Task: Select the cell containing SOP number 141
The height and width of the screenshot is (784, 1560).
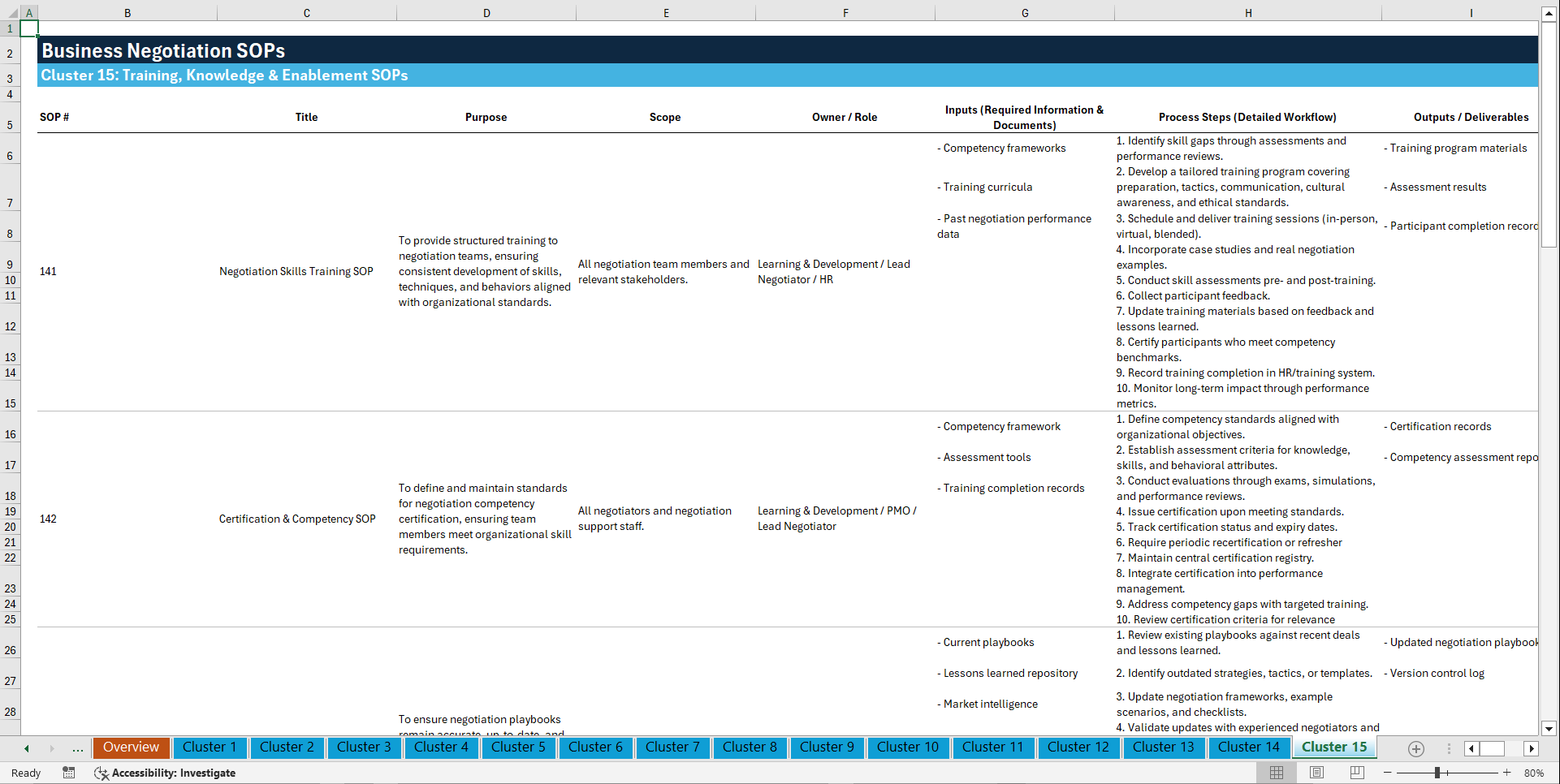Action: [x=48, y=271]
